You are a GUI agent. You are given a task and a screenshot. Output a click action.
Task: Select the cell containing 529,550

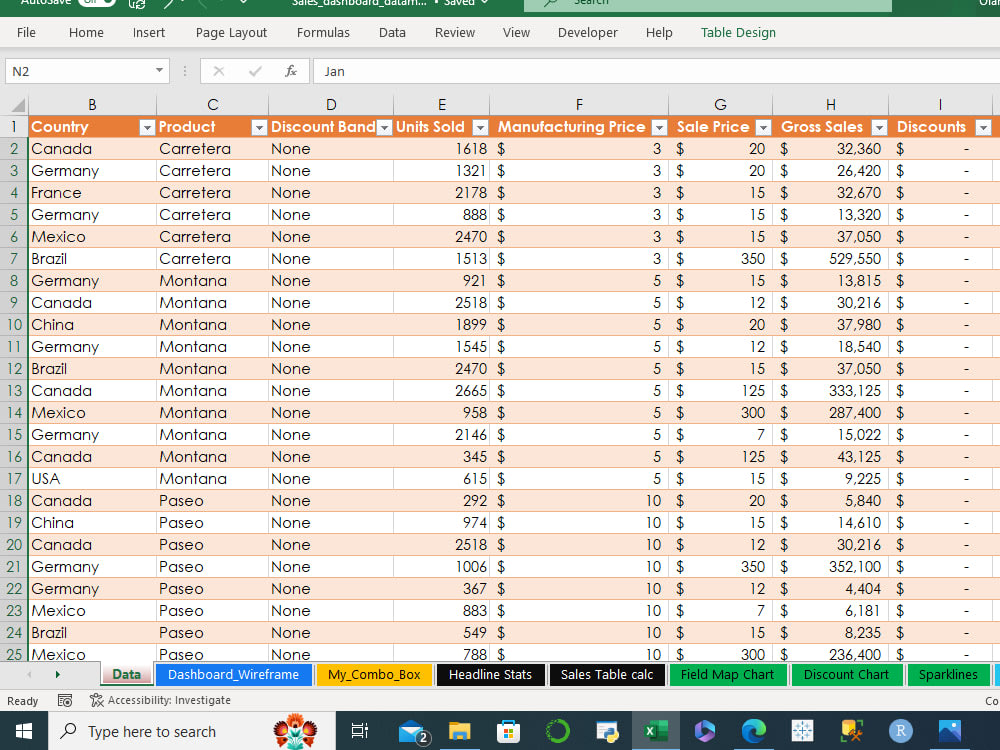point(830,259)
